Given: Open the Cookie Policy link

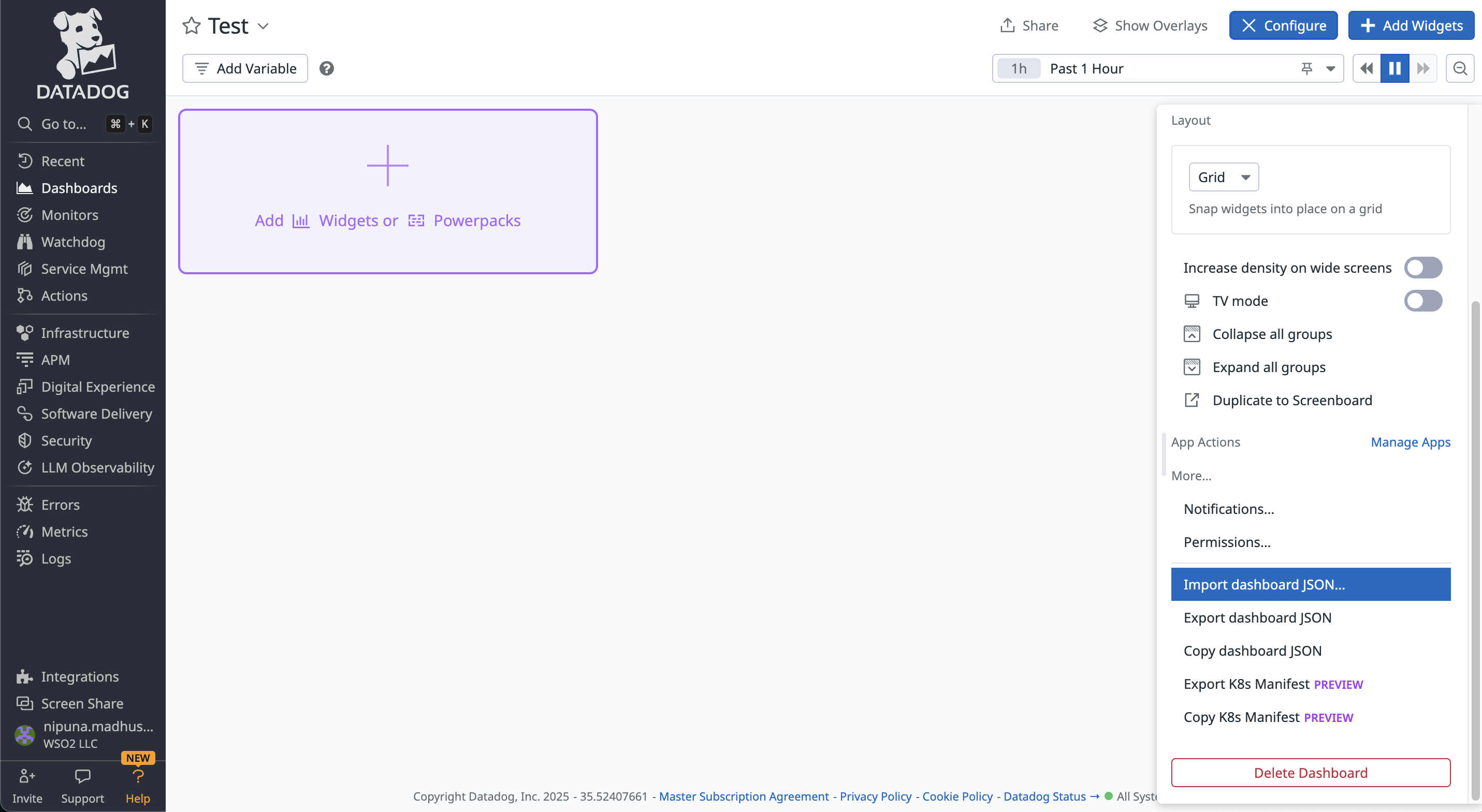Looking at the screenshot, I should coord(958,796).
